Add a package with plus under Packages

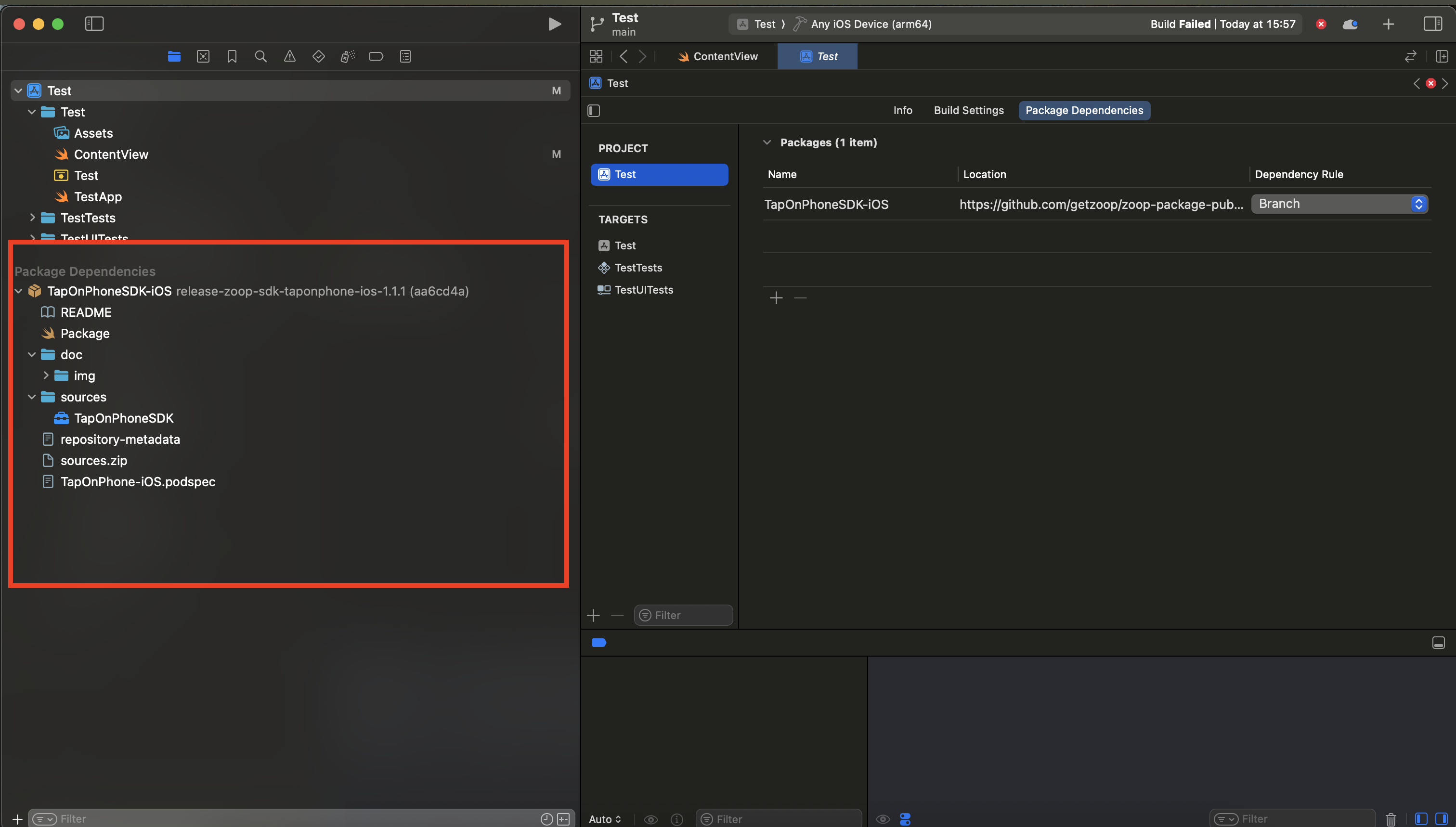[776, 297]
